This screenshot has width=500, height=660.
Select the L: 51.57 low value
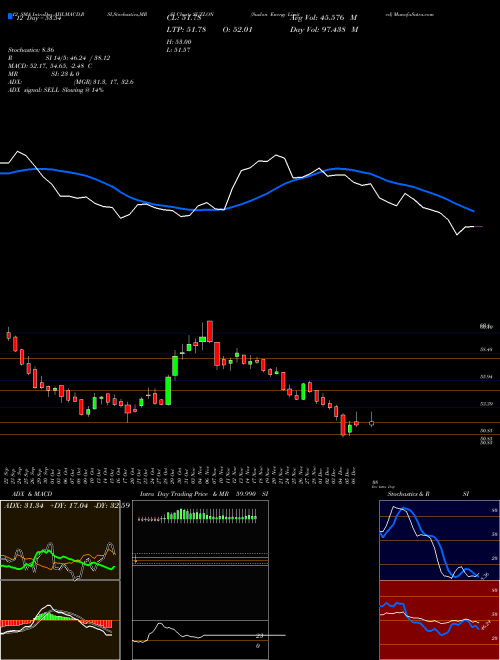click(179, 50)
